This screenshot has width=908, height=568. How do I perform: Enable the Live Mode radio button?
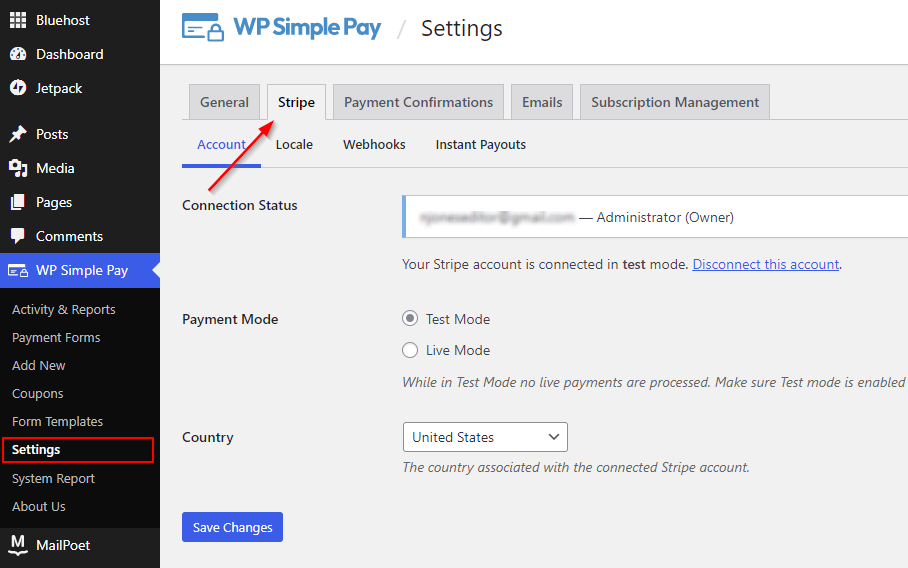(x=410, y=350)
